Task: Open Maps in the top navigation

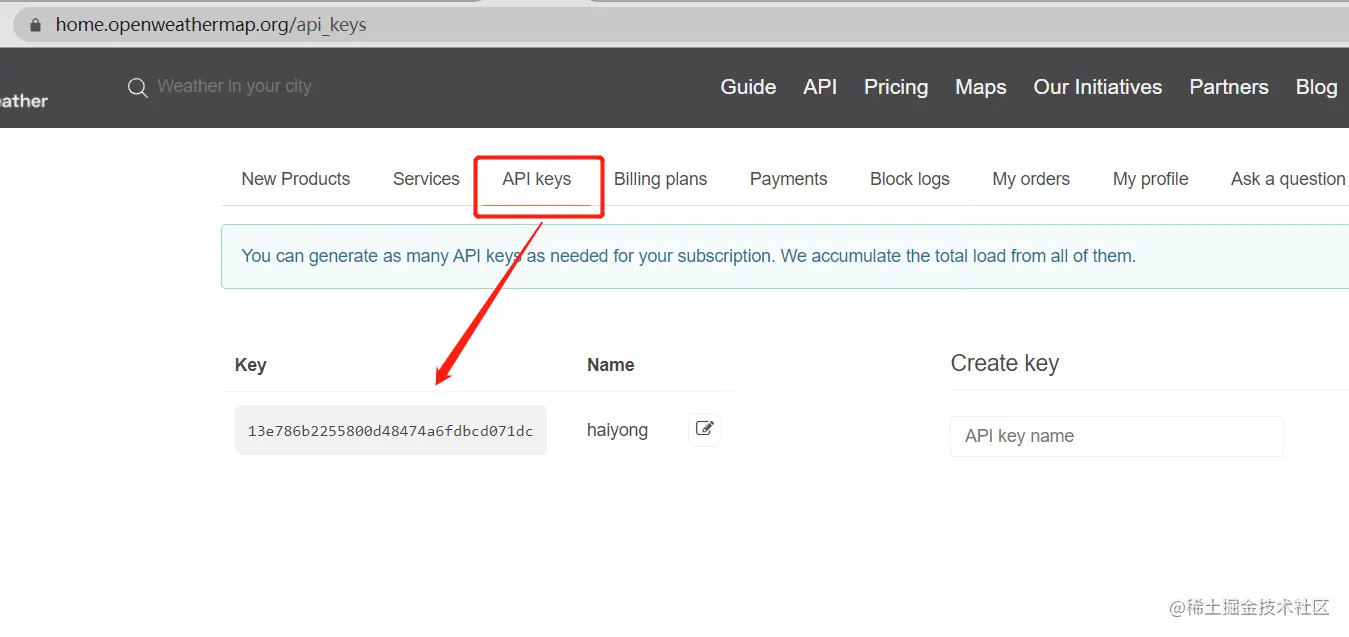Action: tap(981, 87)
